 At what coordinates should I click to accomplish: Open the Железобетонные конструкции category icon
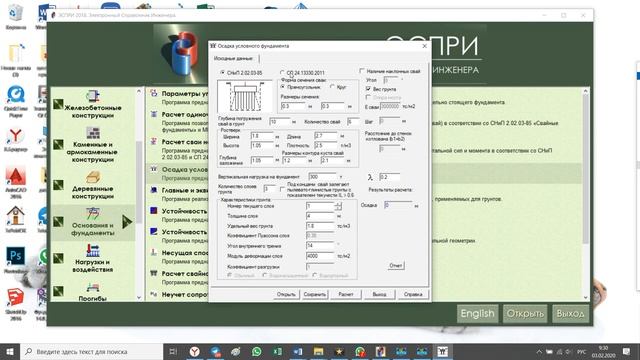click(93, 96)
